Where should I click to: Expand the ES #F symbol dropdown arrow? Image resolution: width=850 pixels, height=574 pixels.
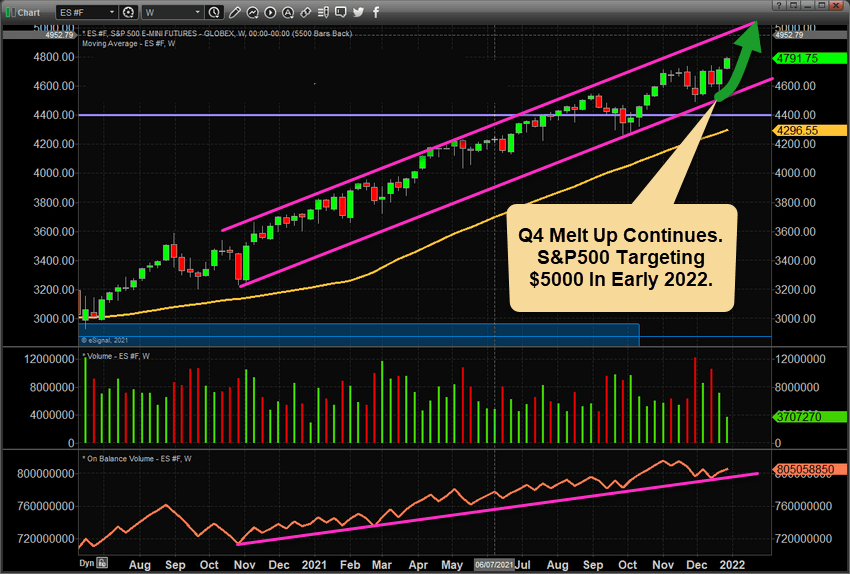112,12
